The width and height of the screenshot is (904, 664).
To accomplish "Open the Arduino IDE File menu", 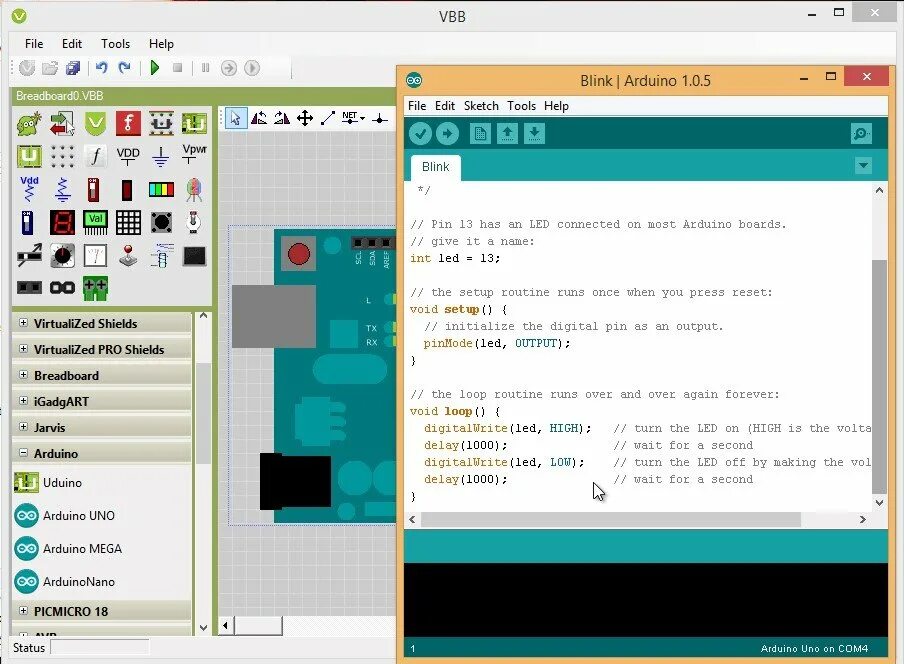I will (417, 106).
